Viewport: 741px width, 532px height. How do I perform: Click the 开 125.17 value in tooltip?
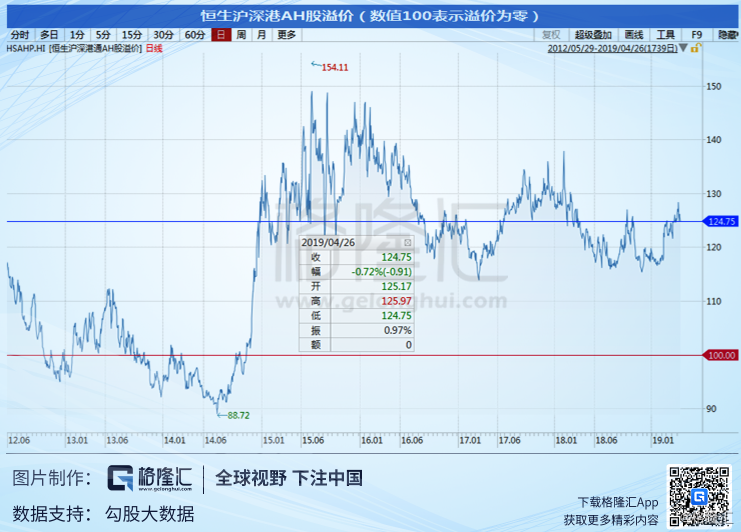tap(396, 286)
